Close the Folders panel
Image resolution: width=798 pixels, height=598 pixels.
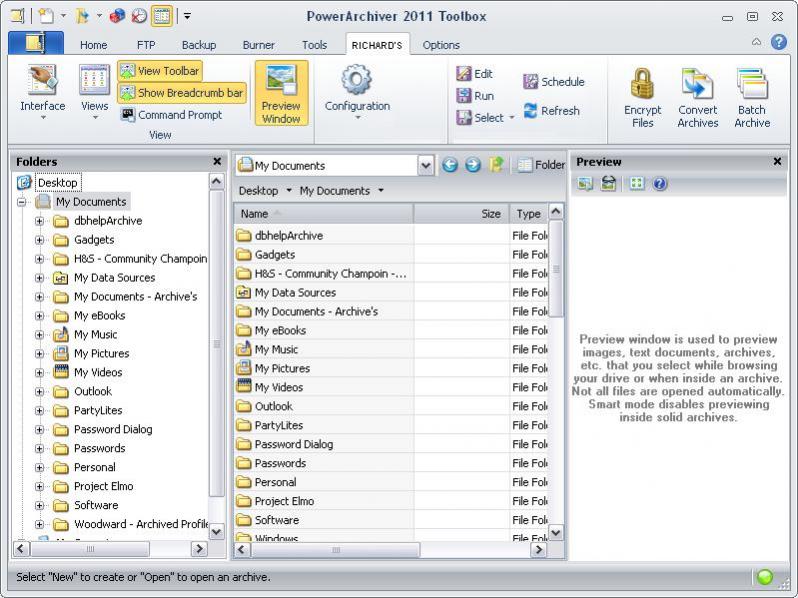tap(217, 161)
